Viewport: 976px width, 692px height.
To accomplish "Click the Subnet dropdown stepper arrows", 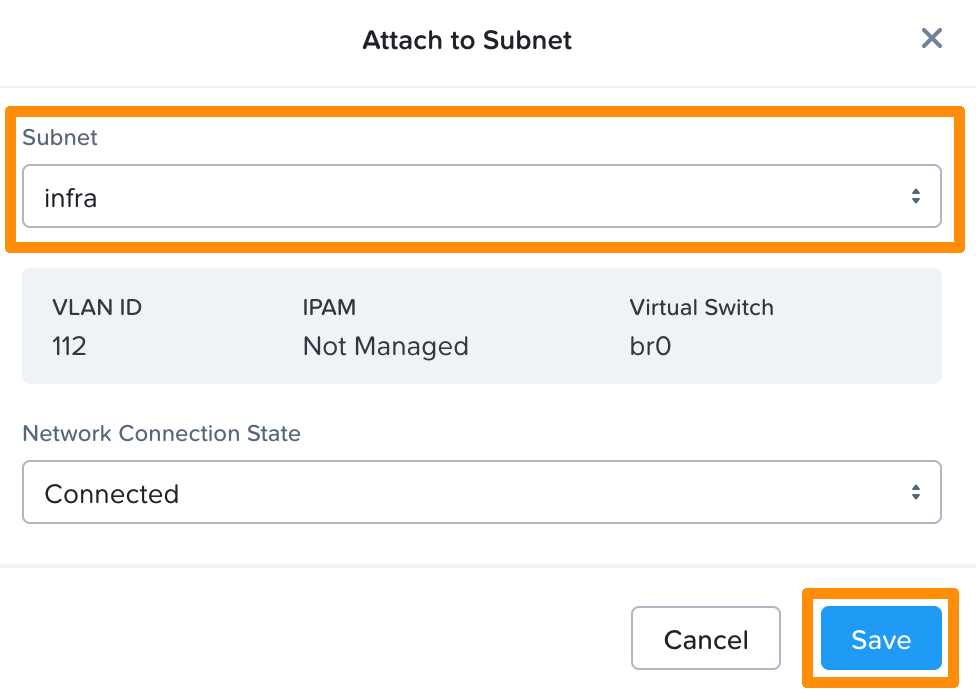I will click(917, 196).
